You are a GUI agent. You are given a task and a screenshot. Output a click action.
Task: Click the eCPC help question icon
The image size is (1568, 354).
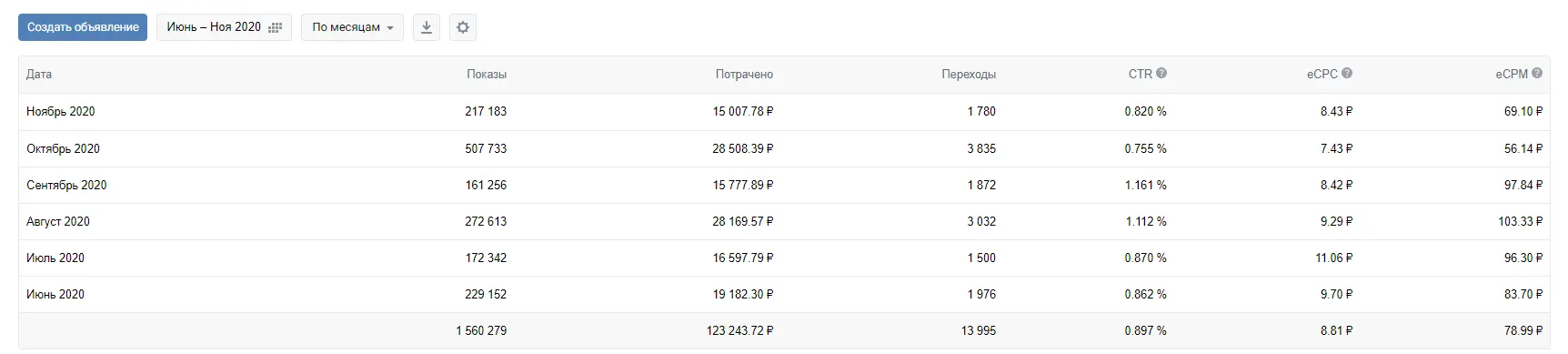pos(1347,74)
